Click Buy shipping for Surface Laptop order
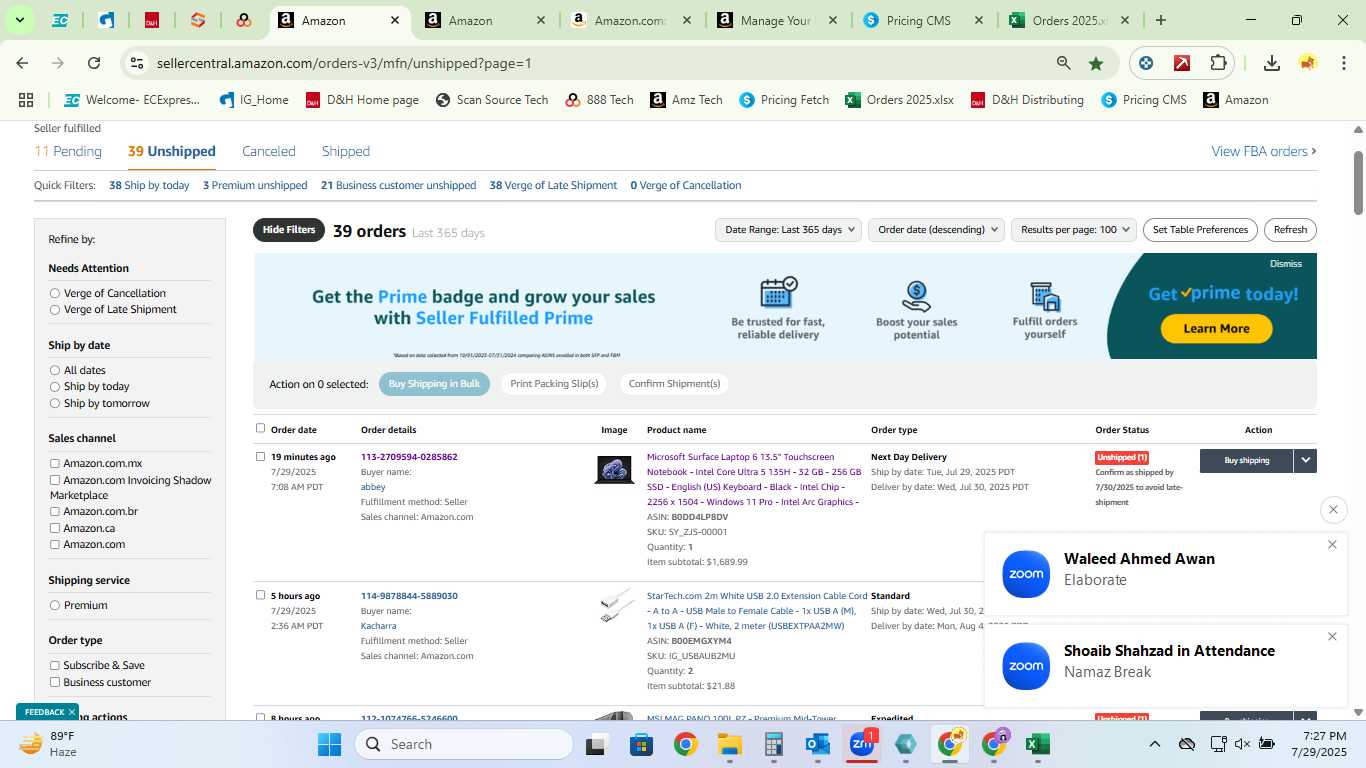 [1247, 460]
